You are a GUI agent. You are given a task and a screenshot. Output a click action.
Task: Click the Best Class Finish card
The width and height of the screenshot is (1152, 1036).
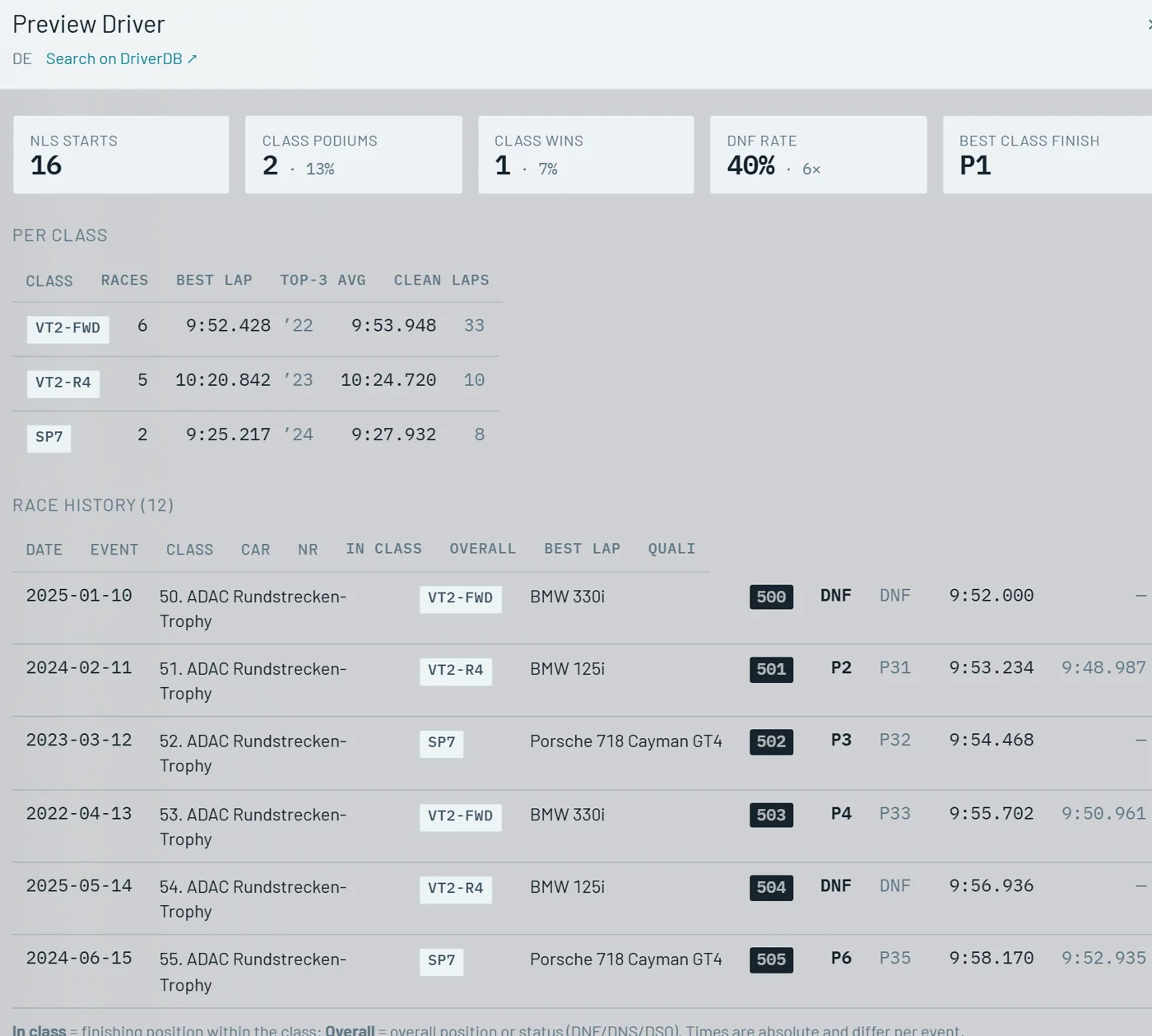pos(1047,155)
